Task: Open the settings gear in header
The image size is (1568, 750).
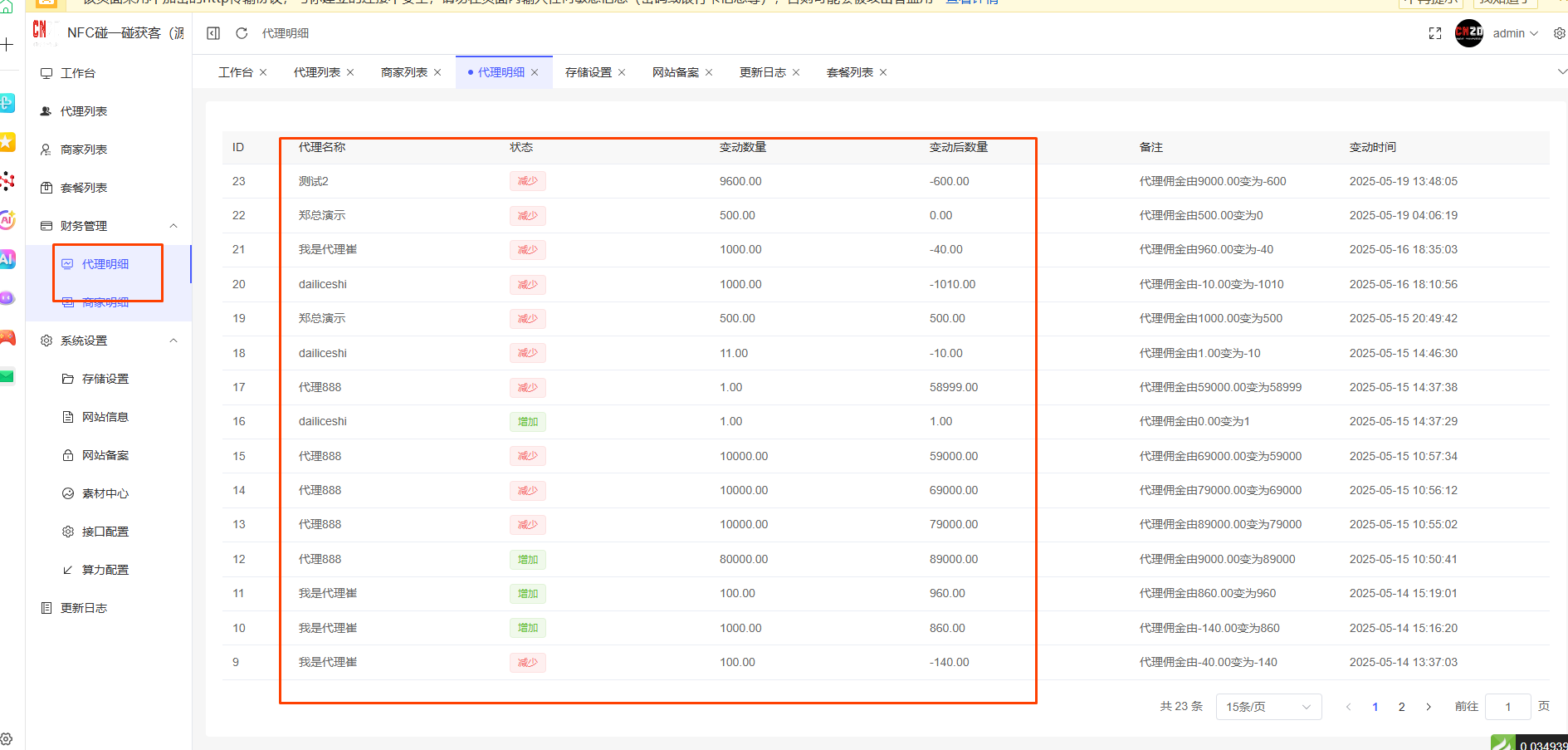Action: 1559,33
